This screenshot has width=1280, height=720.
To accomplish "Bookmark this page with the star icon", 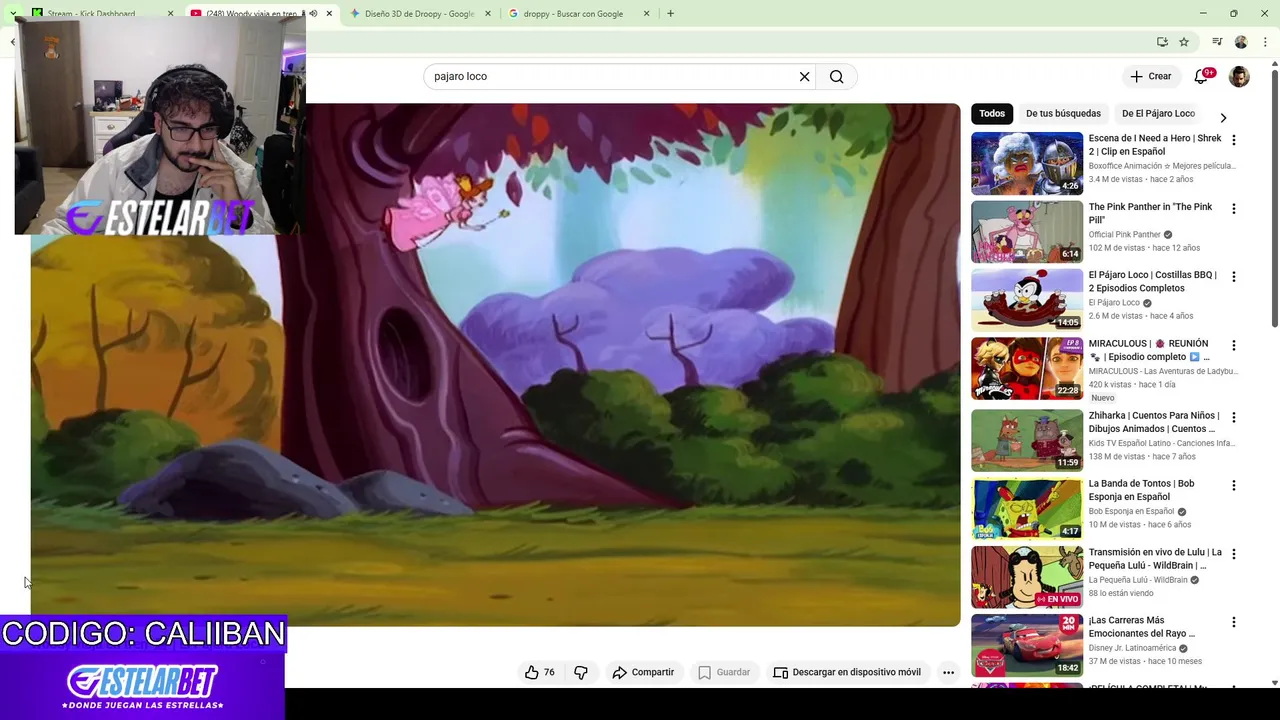I will point(1184,42).
